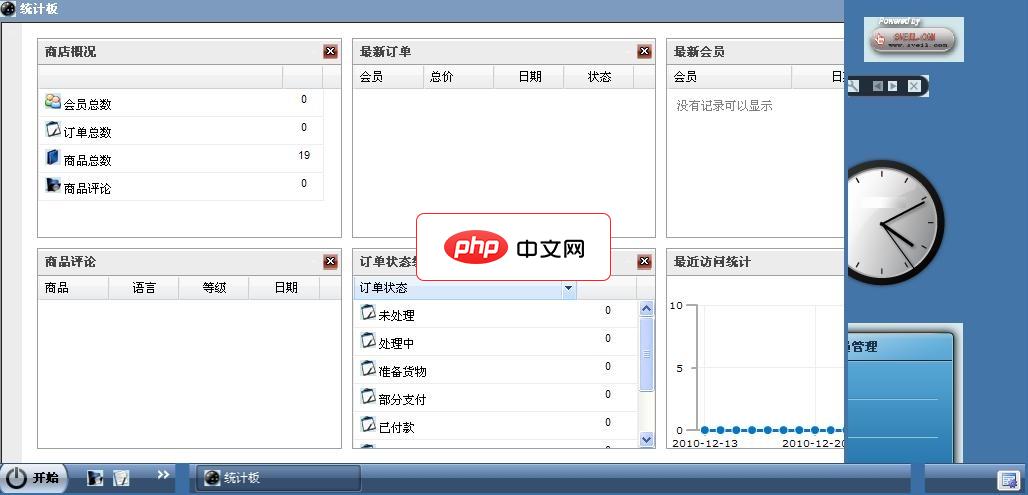This screenshot has height=495, width=1028.
Task: Expand quick launch overflow chevron in taskbar
Action: tap(163, 476)
